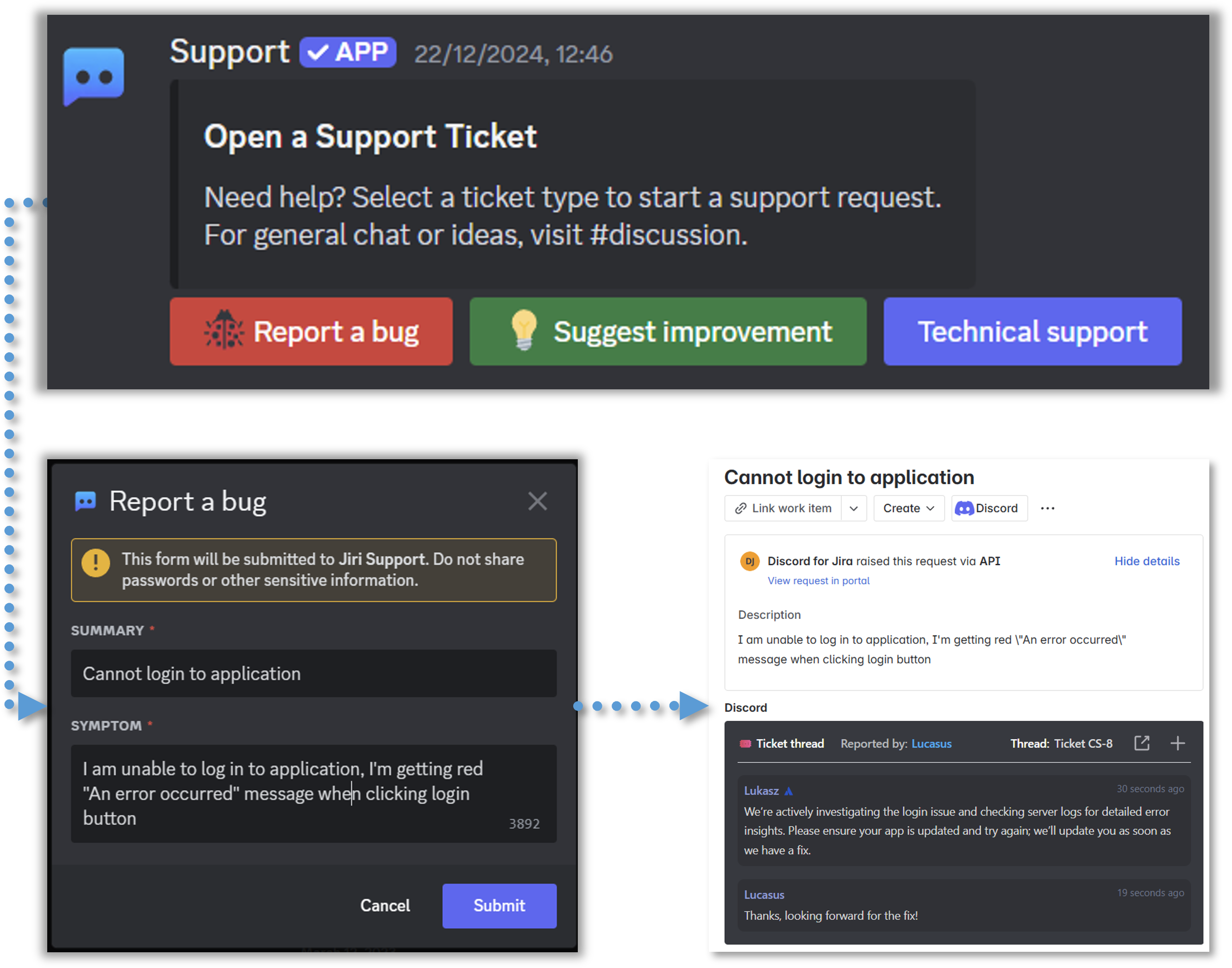Expand the Link work item dropdown

pyautogui.click(x=854, y=508)
